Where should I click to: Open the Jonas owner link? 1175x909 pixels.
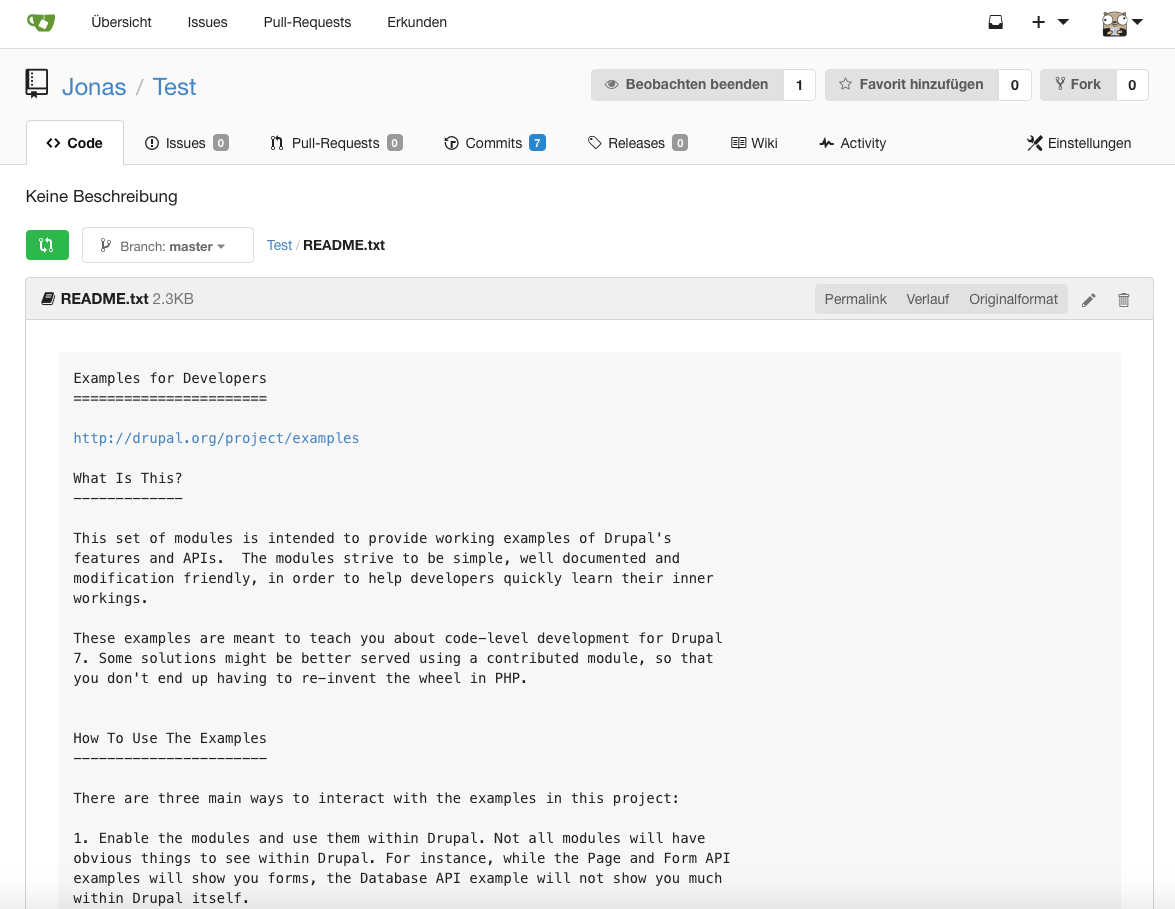[x=94, y=87]
